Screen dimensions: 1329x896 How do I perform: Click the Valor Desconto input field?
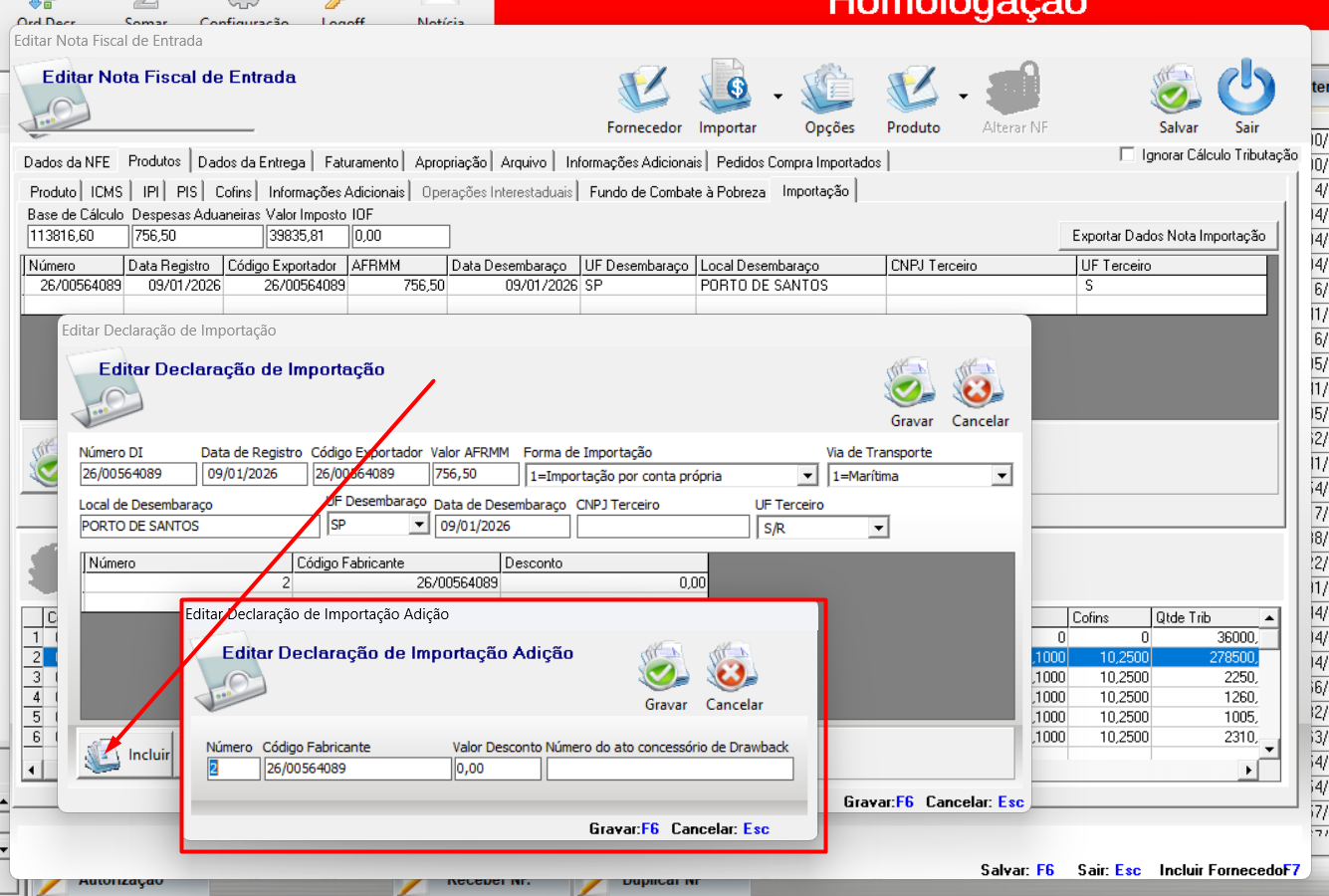tap(498, 769)
